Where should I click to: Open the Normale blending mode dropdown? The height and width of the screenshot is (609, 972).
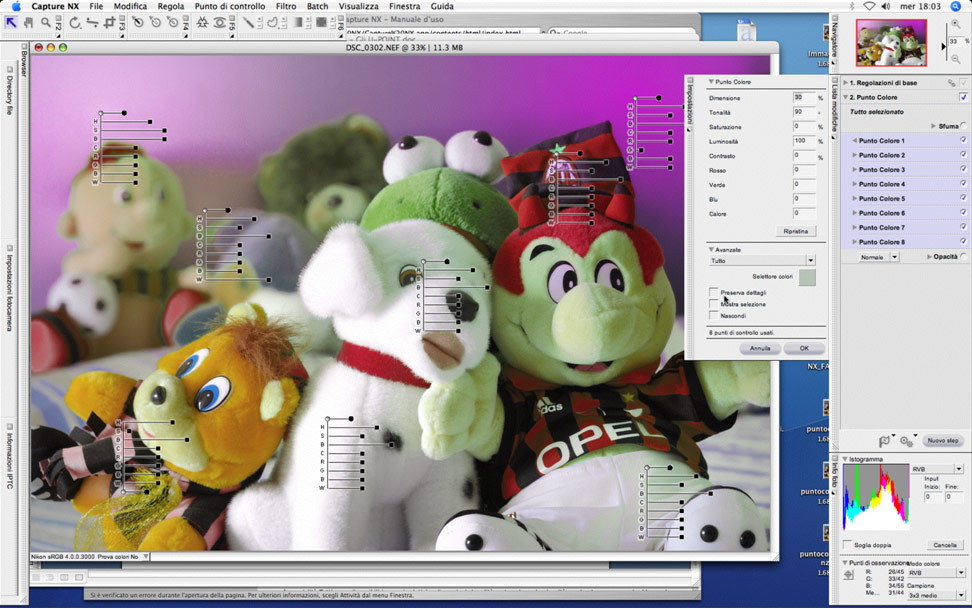(x=878, y=257)
